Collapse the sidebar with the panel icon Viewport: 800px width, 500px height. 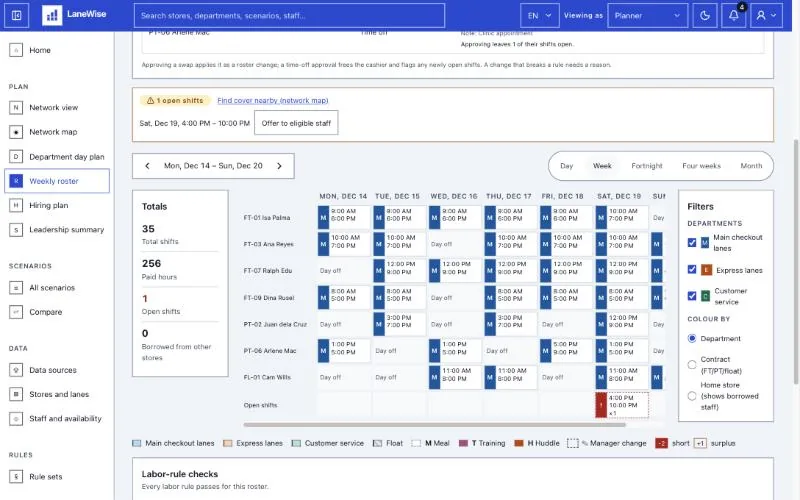(16, 15)
